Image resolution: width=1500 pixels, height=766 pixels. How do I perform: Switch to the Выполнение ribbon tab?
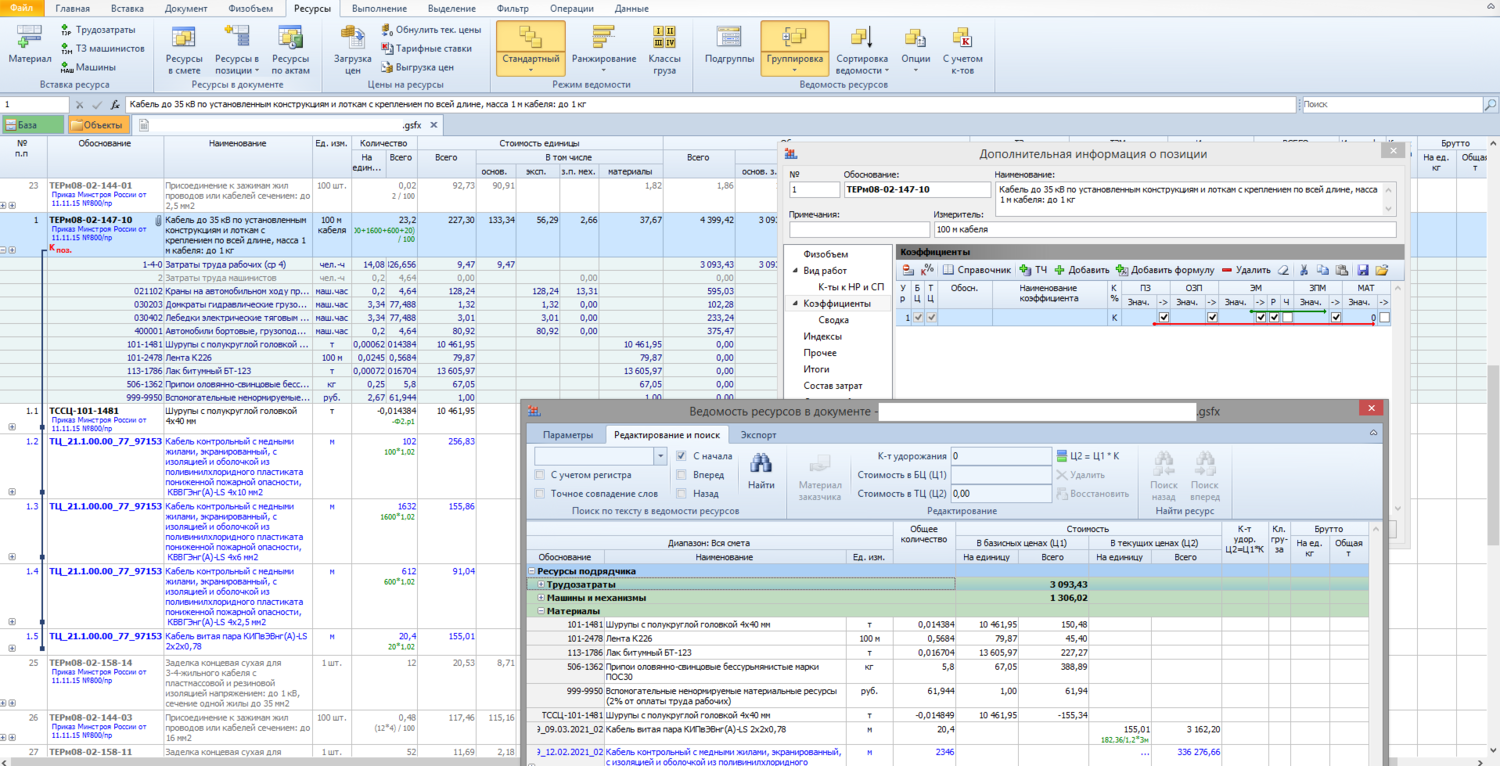pyautogui.click(x=379, y=9)
